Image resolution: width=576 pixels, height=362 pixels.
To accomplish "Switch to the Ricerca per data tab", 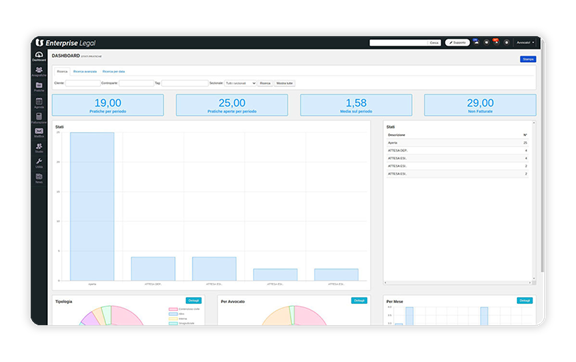I will (114, 71).
